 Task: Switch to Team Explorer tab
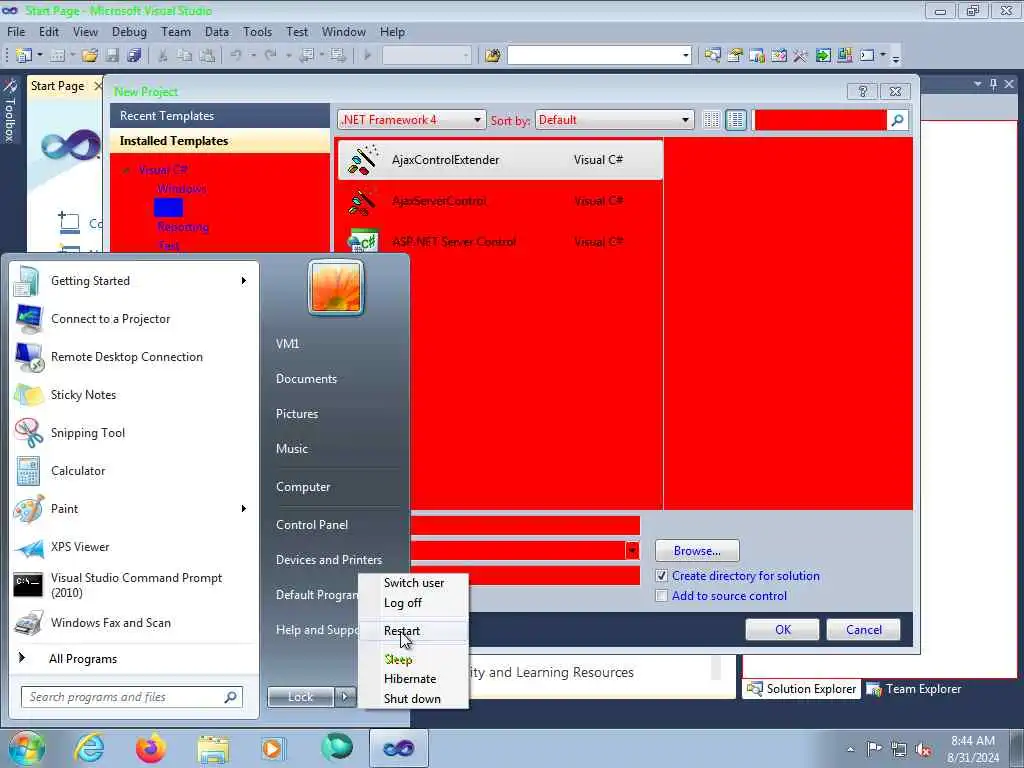click(x=914, y=689)
